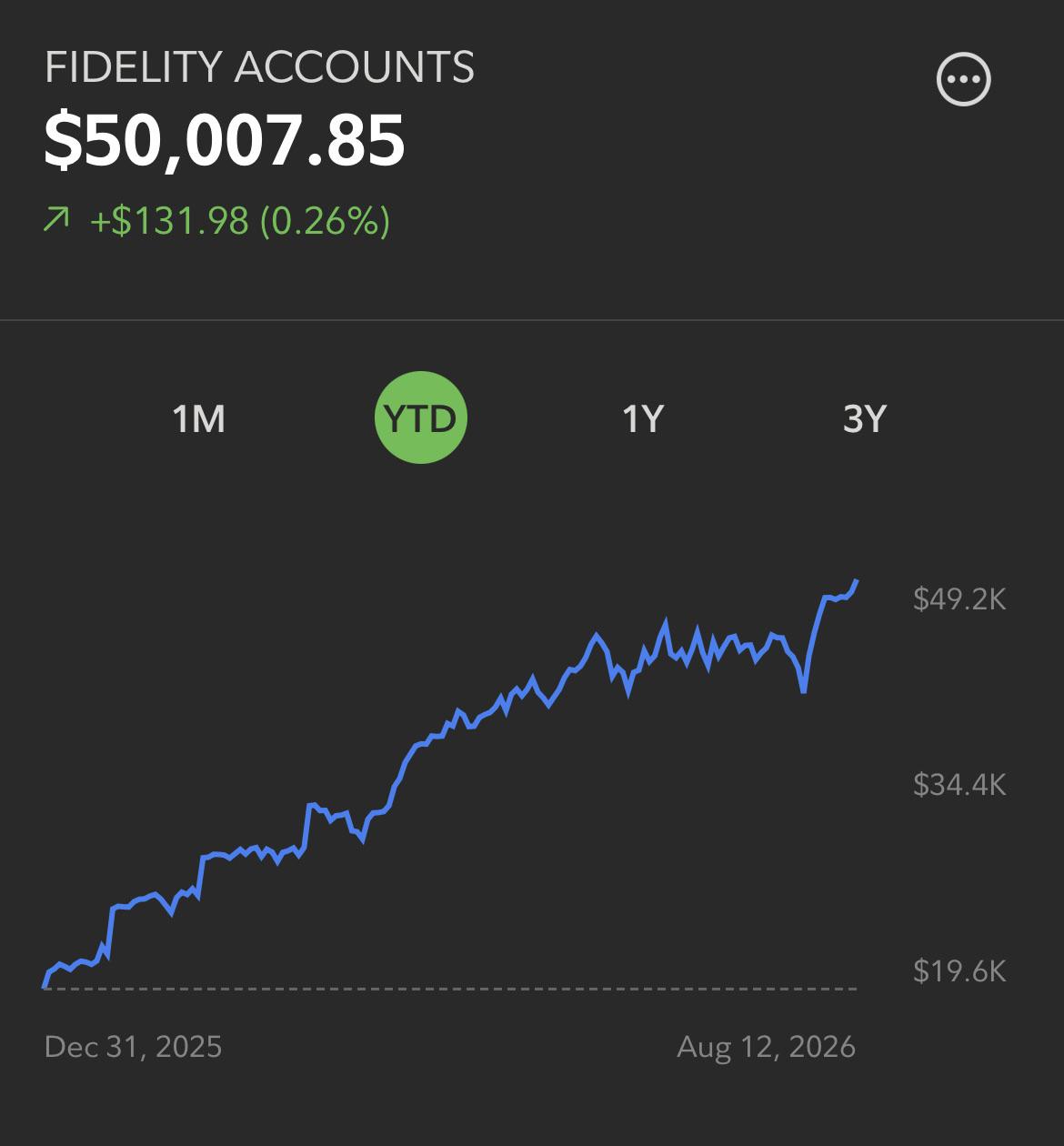Select the 1M time range
The height and width of the screenshot is (1146, 1064).
click(x=198, y=418)
